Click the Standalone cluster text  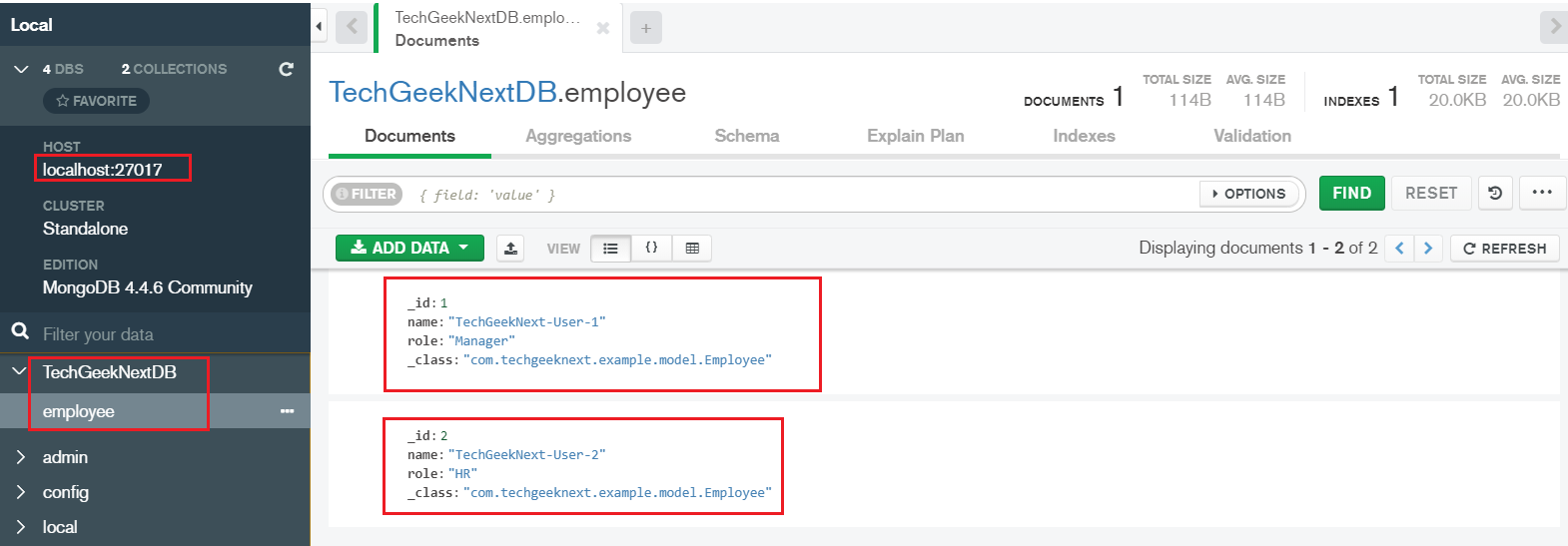pos(85,229)
